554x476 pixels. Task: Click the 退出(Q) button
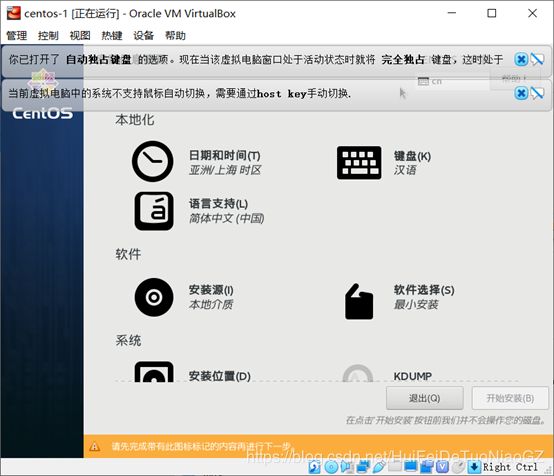tap(425, 398)
